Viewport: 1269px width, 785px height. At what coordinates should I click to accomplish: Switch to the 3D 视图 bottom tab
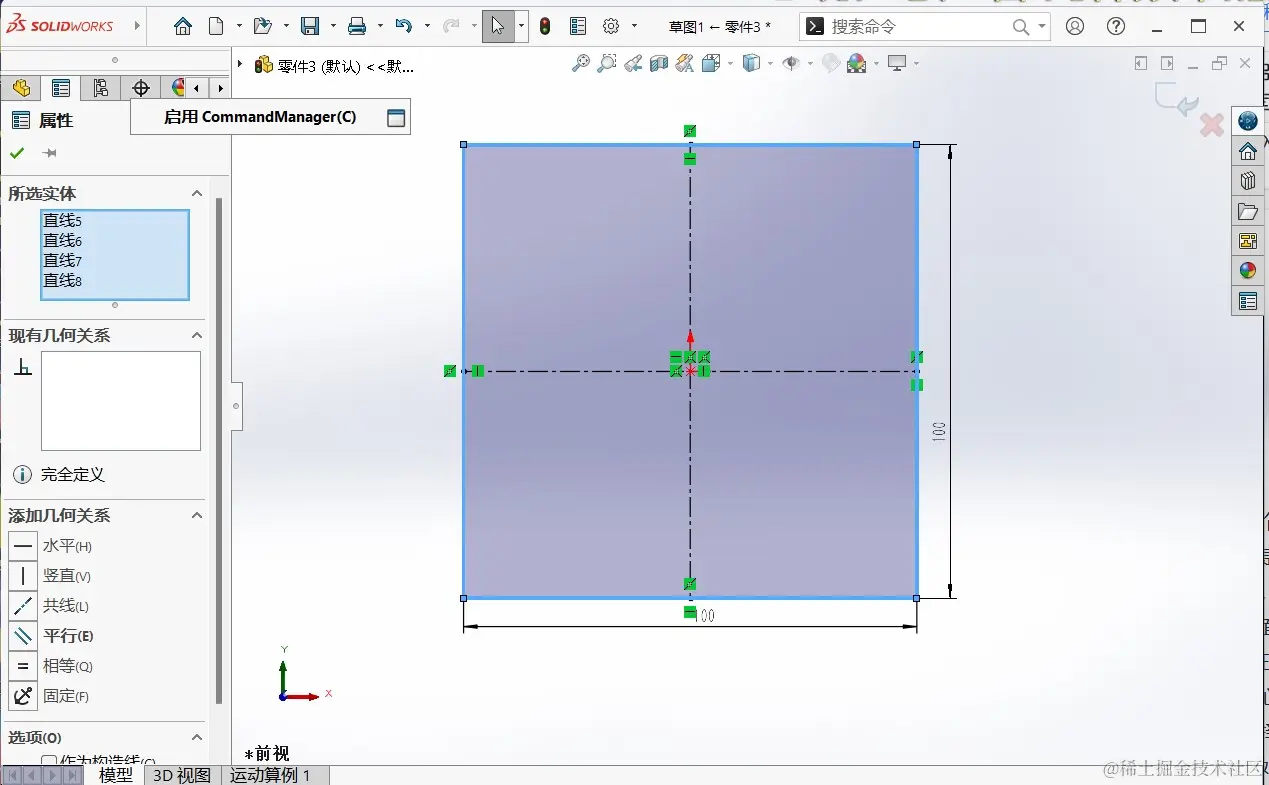[182, 775]
